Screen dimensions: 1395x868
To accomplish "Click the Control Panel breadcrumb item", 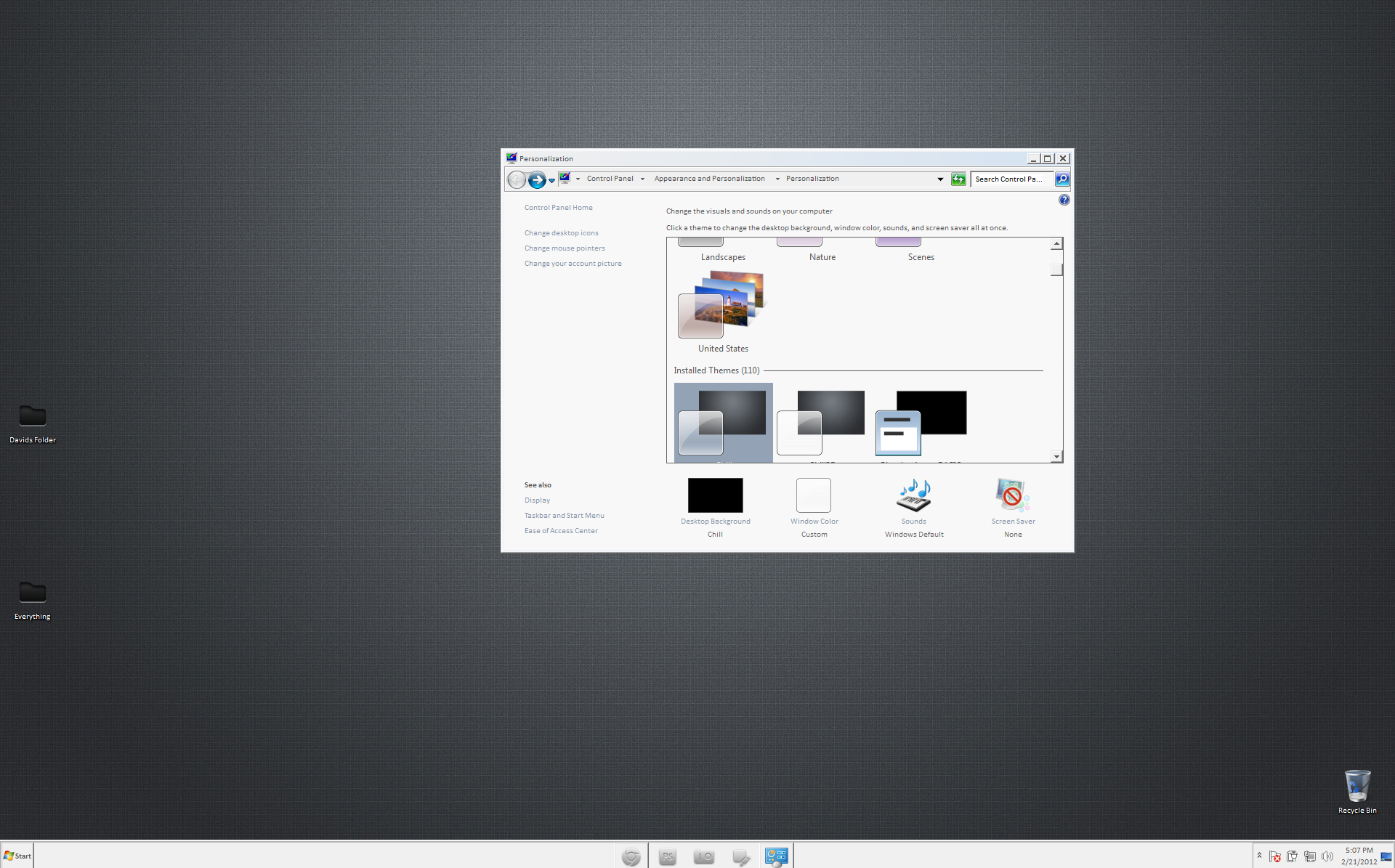I will (x=610, y=179).
